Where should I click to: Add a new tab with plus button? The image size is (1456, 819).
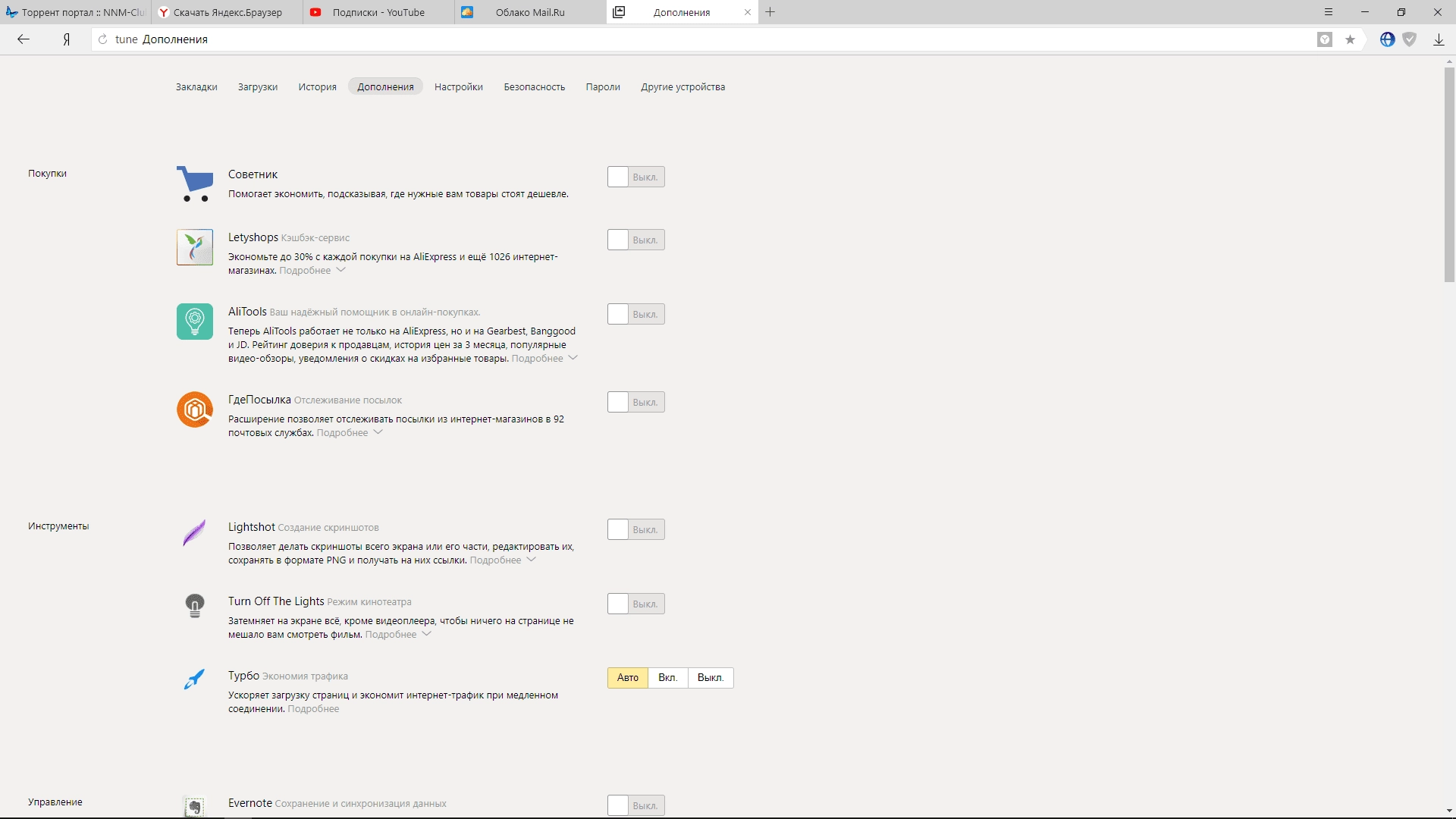[x=770, y=12]
